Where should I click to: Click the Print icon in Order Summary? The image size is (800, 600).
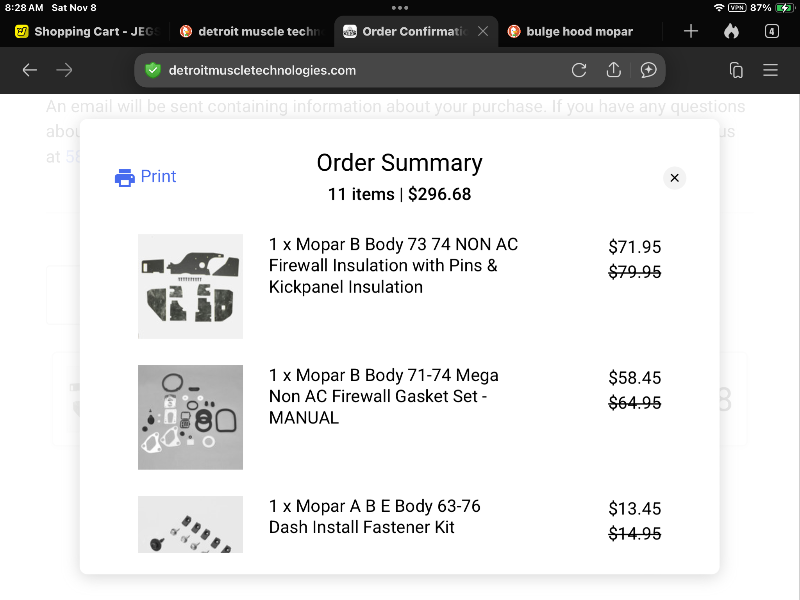(x=125, y=178)
